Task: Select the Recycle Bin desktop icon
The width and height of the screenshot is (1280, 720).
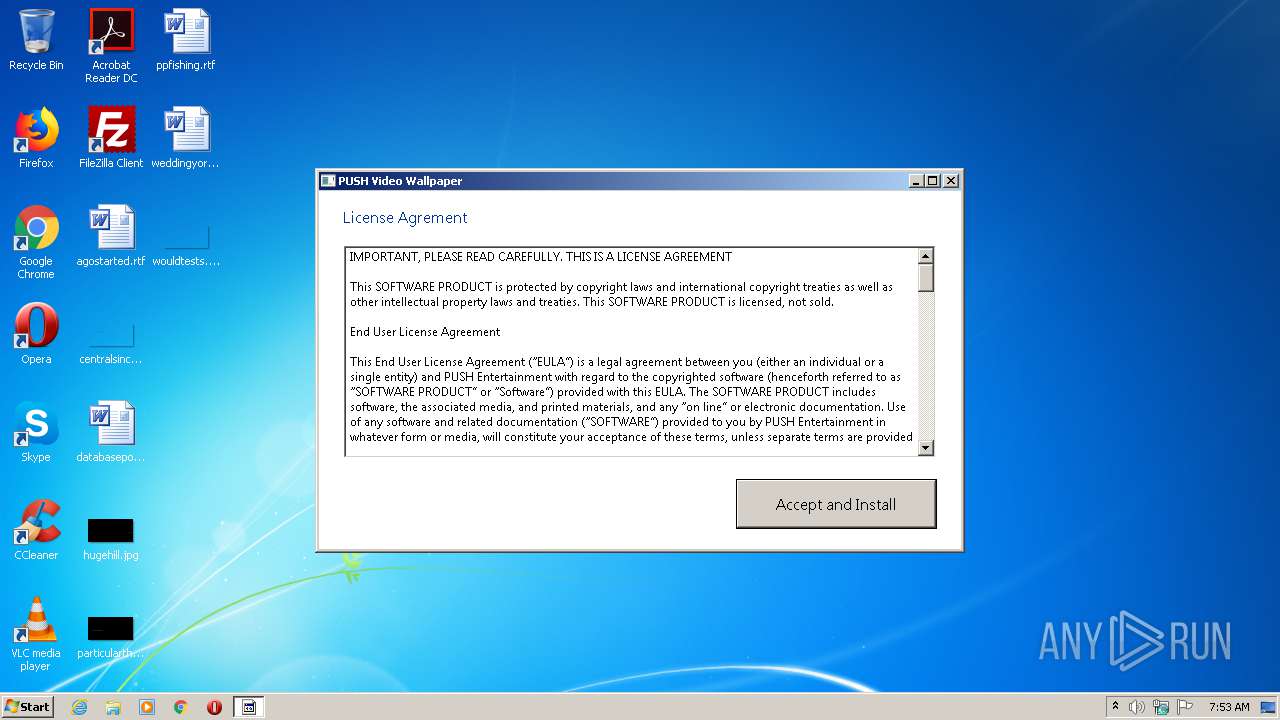Action: pos(36,40)
